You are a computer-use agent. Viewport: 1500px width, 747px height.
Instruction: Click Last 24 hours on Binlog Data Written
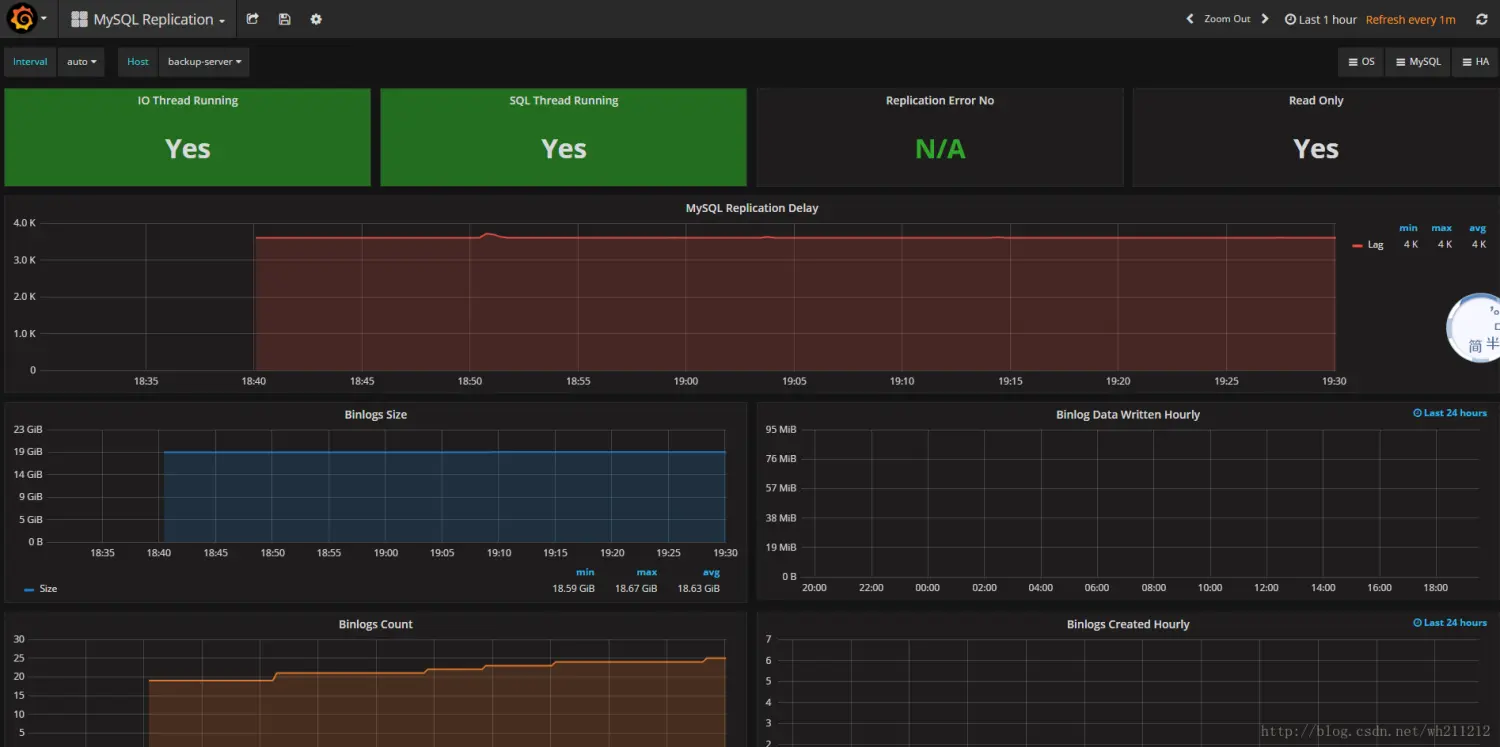point(1450,413)
